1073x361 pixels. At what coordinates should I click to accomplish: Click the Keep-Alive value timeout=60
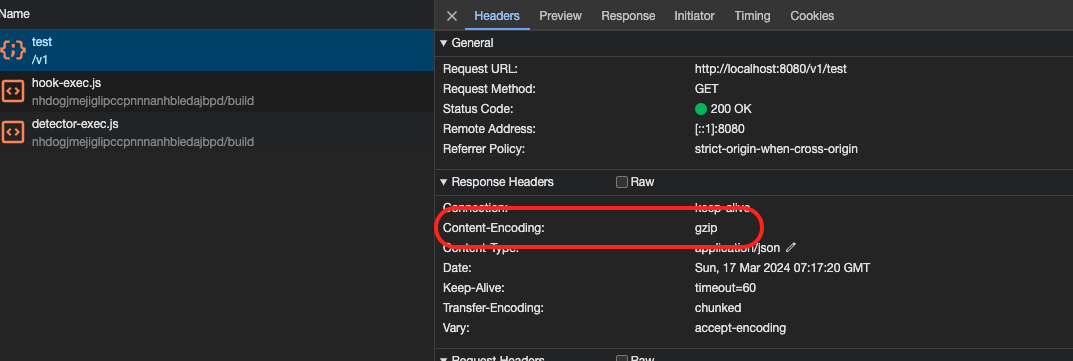(x=725, y=288)
